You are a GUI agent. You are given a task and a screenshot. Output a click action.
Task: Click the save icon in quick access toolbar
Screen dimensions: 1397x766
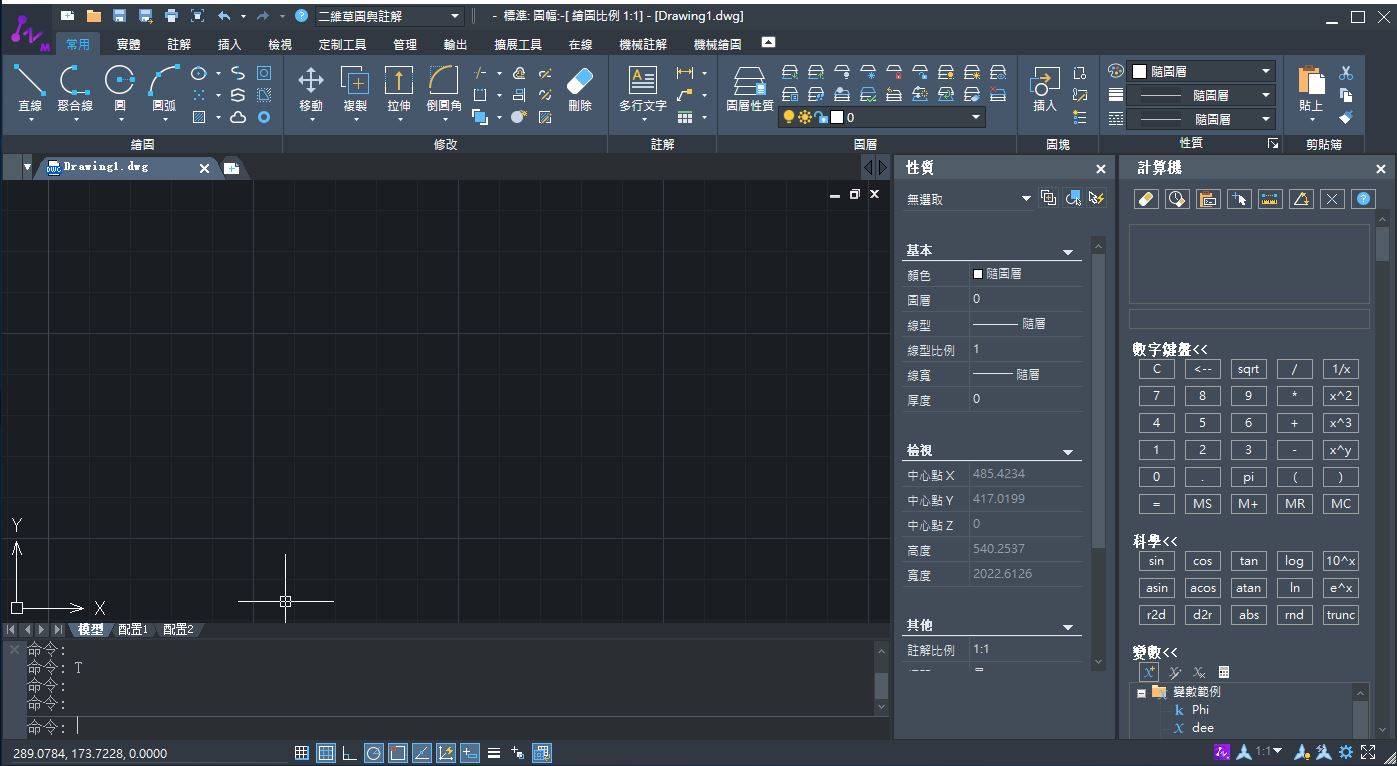[x=119, y=16]
